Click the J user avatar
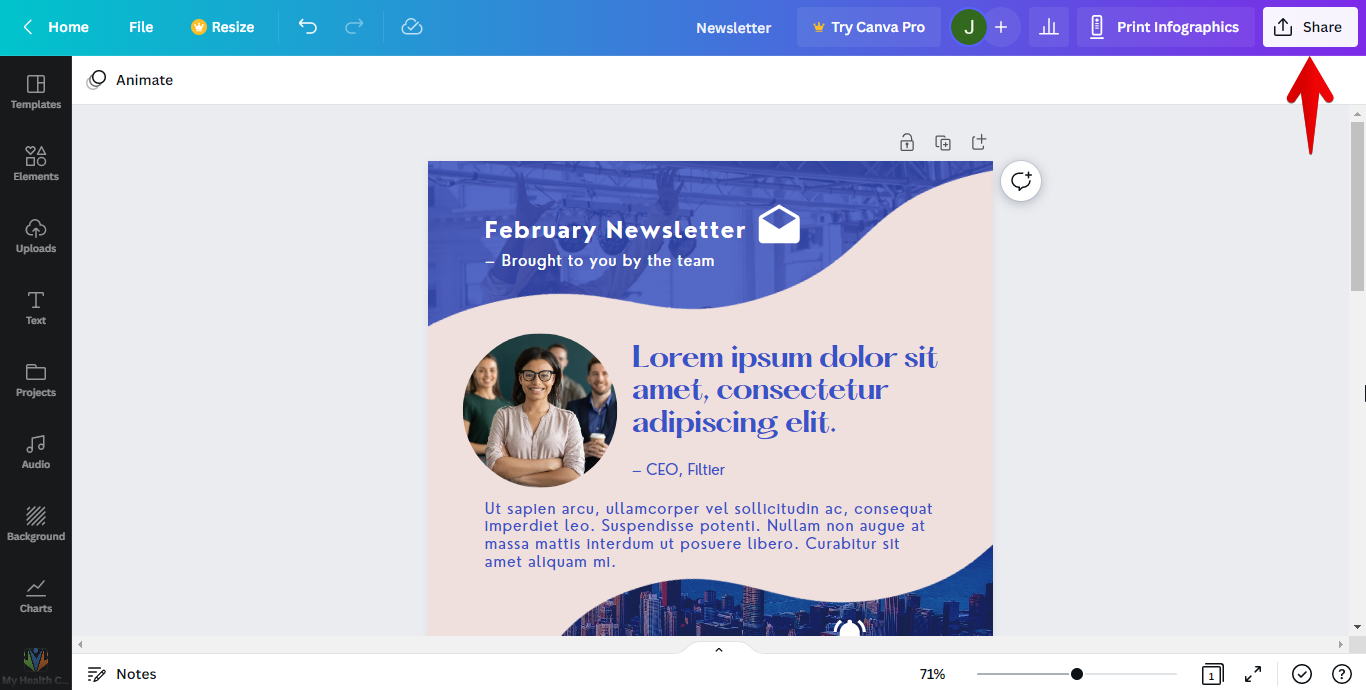This screenshot has width=1366, height=690. coord(968,27)
